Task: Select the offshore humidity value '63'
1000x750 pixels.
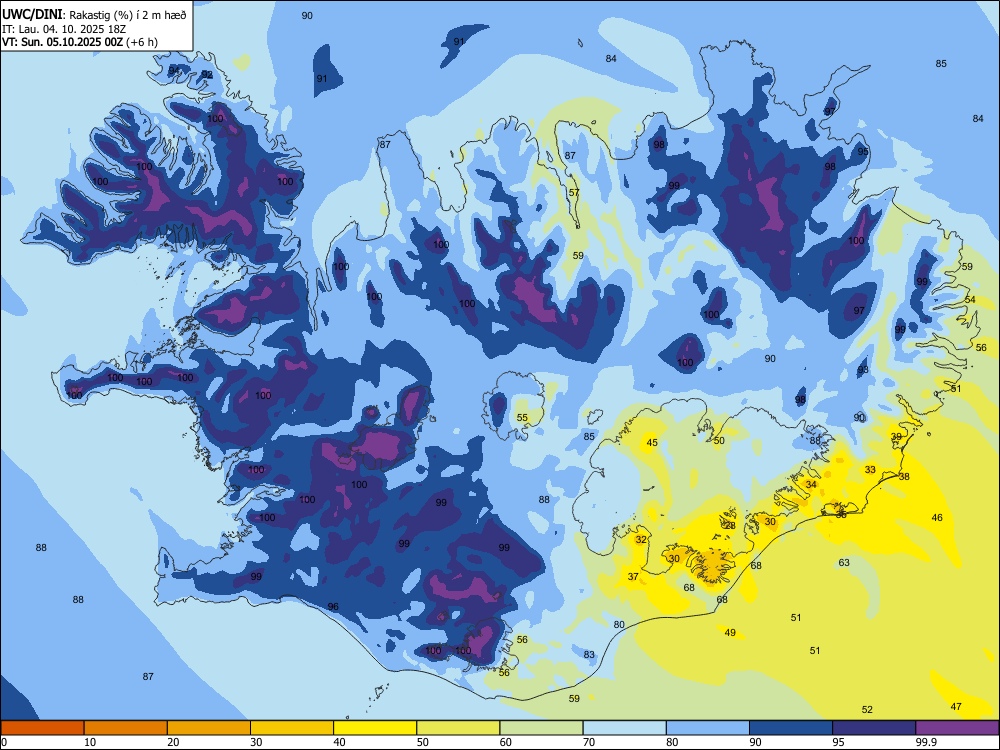Action: tap(844, 563)
